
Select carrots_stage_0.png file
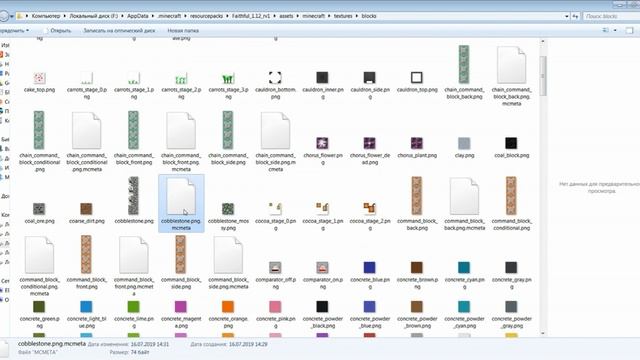[87, 78]
